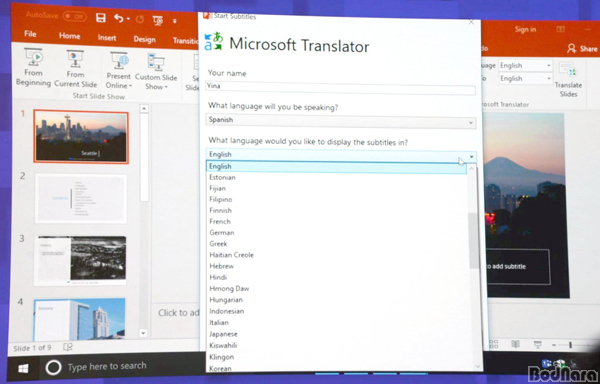Click the Save icon in title bar
The height and width of the screenshot is (384, 600).
pos(101,18)
